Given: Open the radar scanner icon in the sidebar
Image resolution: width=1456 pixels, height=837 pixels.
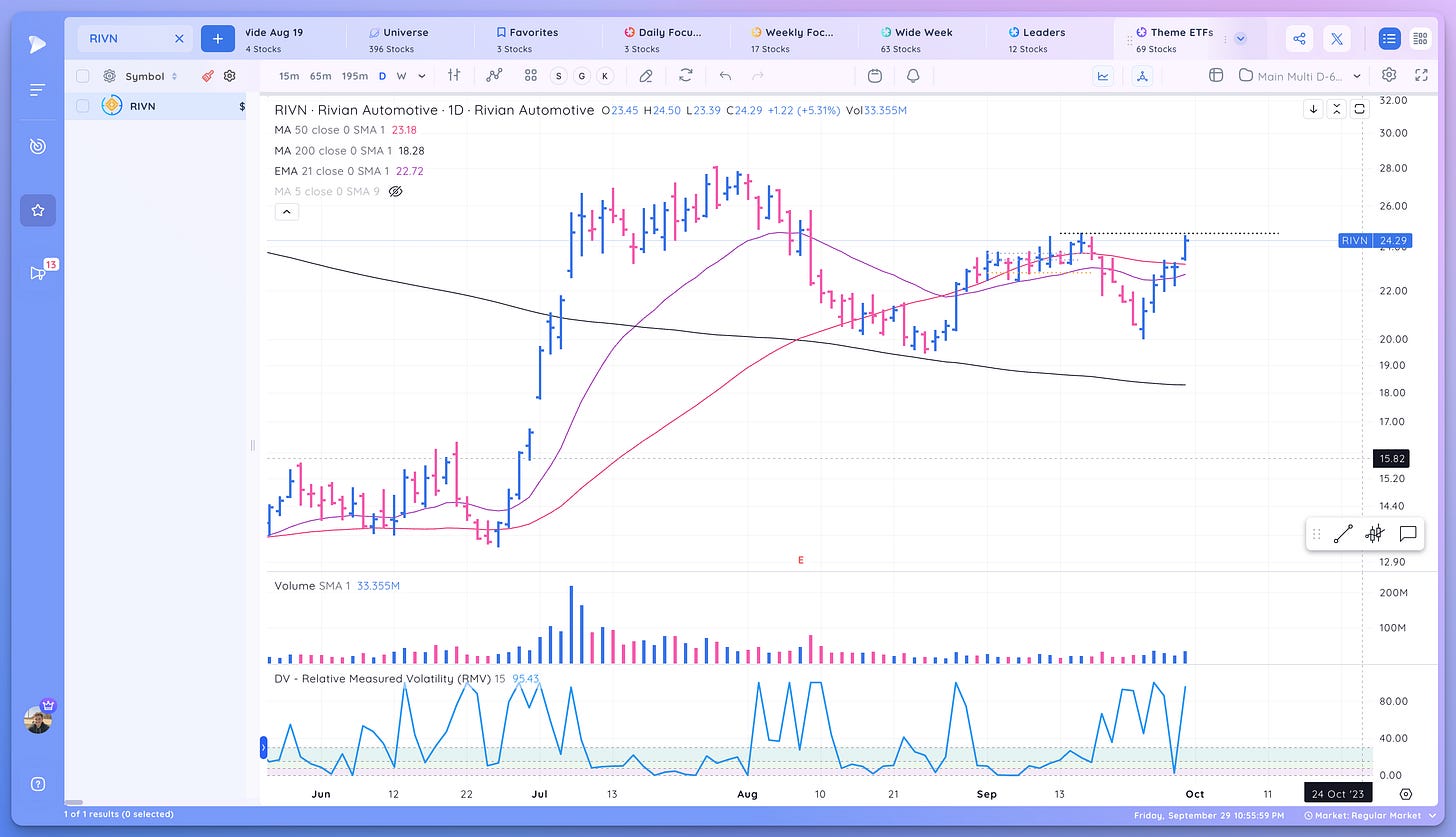Looking at the screenshot, I should 37,147.
